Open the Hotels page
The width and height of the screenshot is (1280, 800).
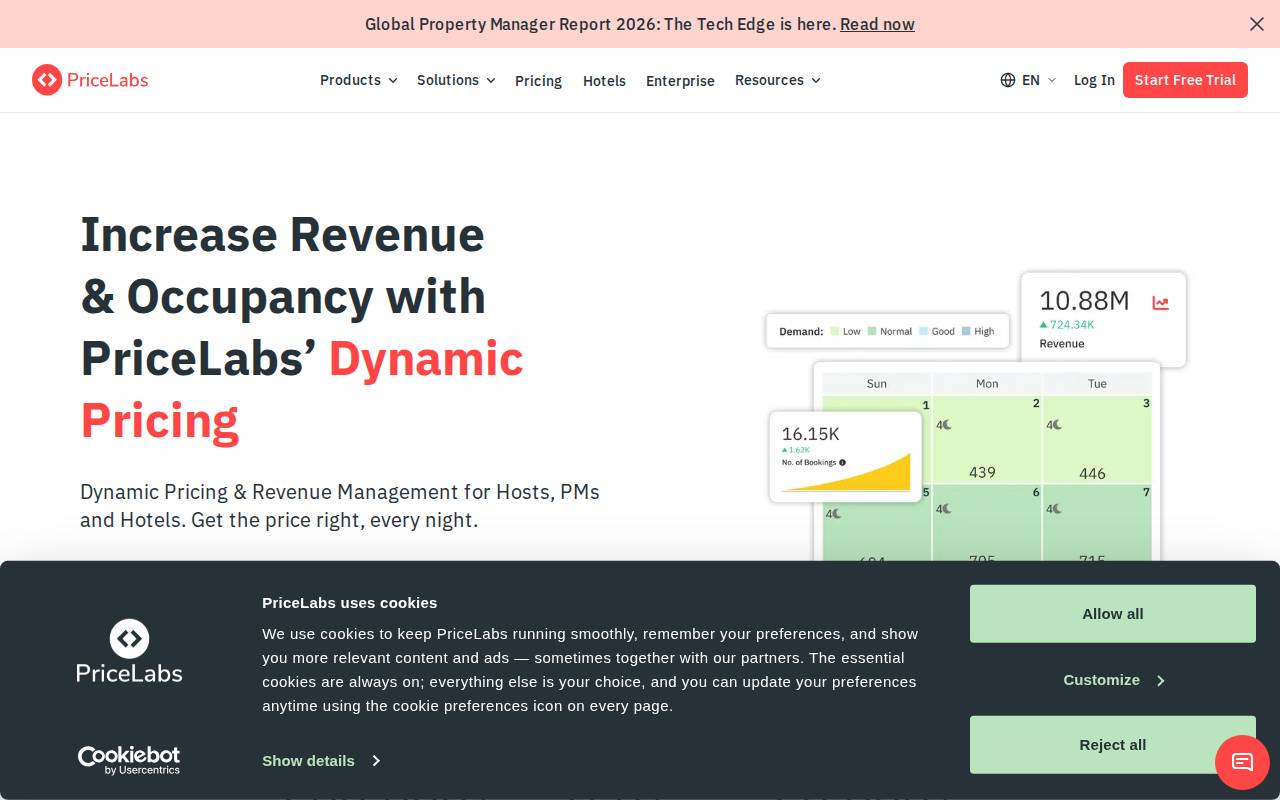coord(604,81)
